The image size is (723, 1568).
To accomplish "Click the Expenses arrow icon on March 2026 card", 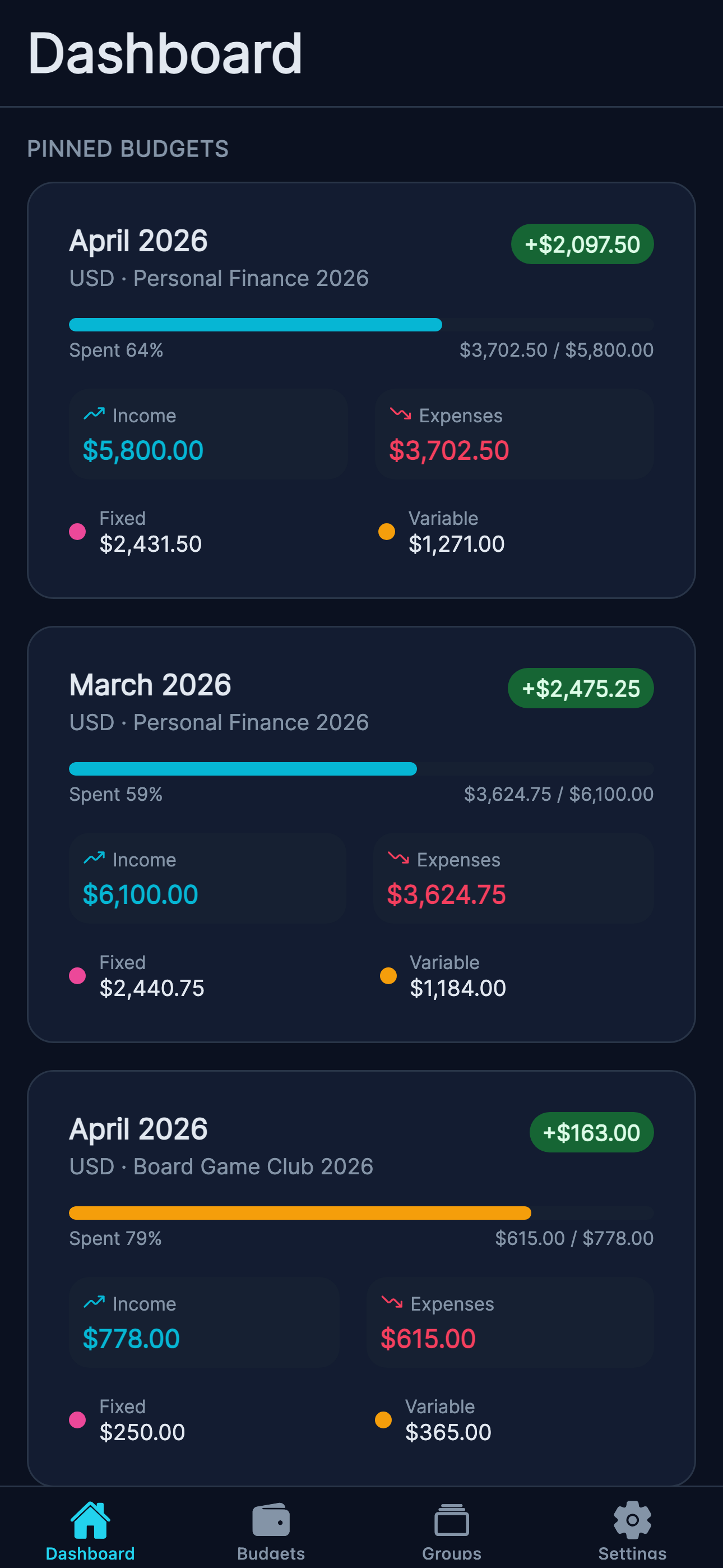I will point(398,857).
